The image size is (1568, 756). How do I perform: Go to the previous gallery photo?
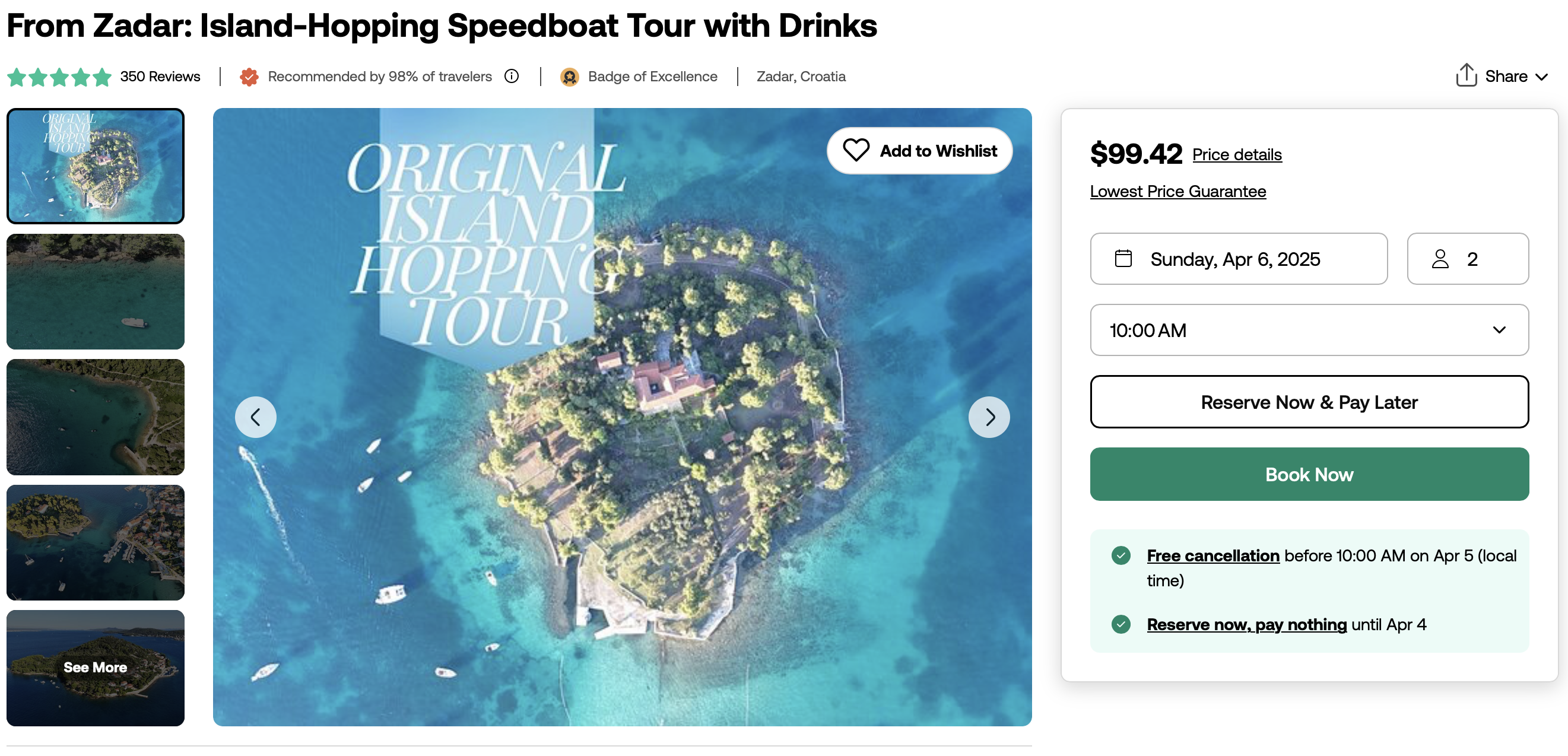(x=256, y=417)
